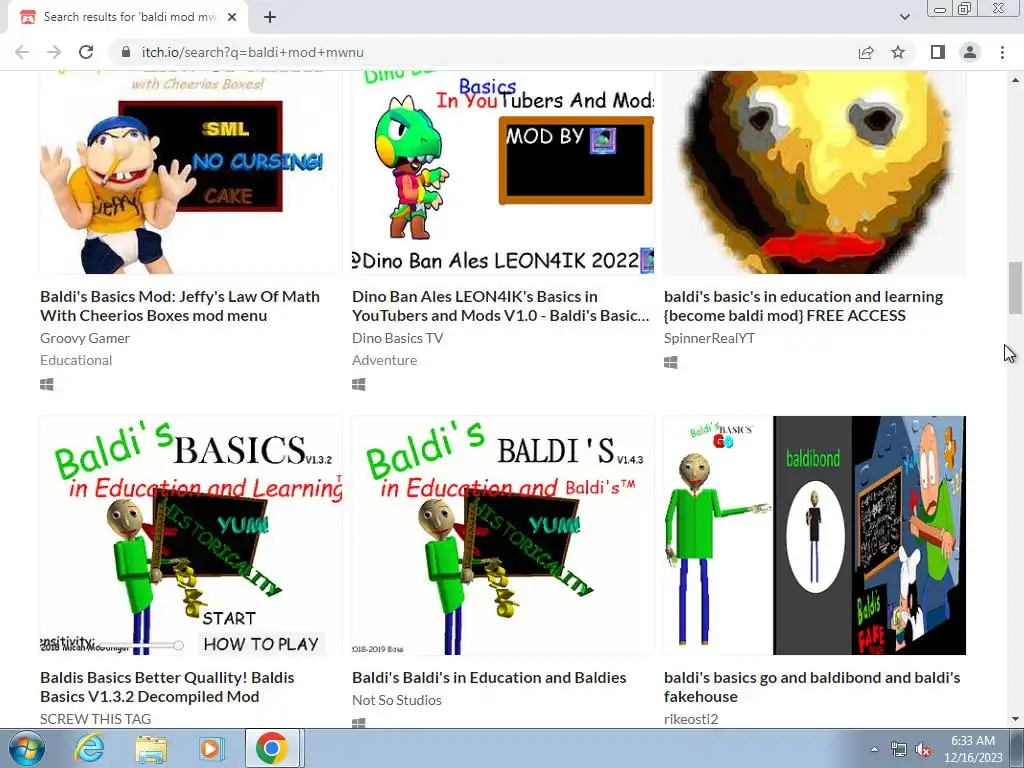The height and width of the screenshot is (768, 1024).
Task: Open 'Baldi's Baldi's in Education and Baldies' link
Action: tap(489, 678)
